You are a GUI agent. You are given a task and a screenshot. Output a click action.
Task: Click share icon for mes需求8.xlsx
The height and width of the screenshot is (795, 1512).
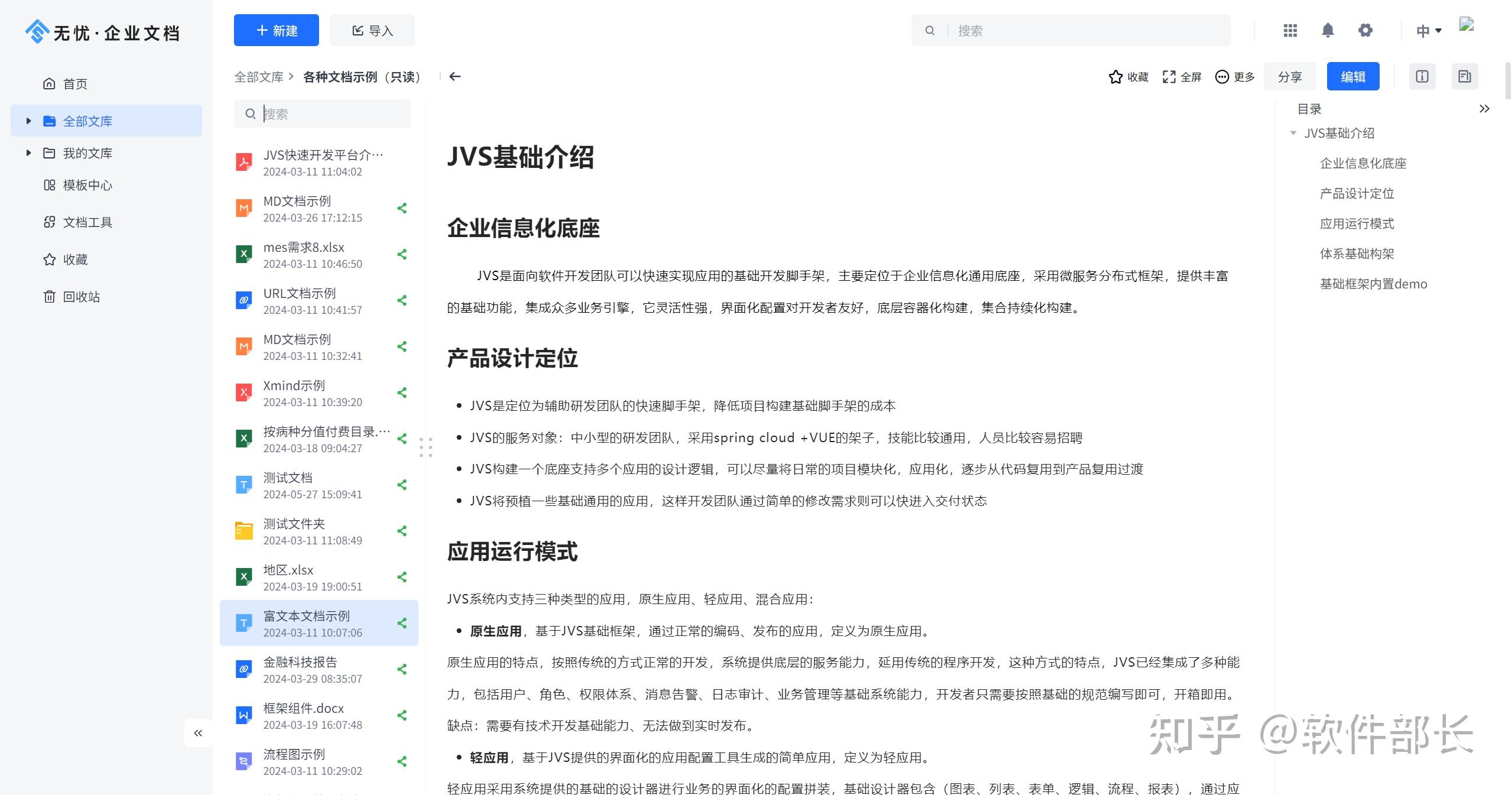click(402, 254)
